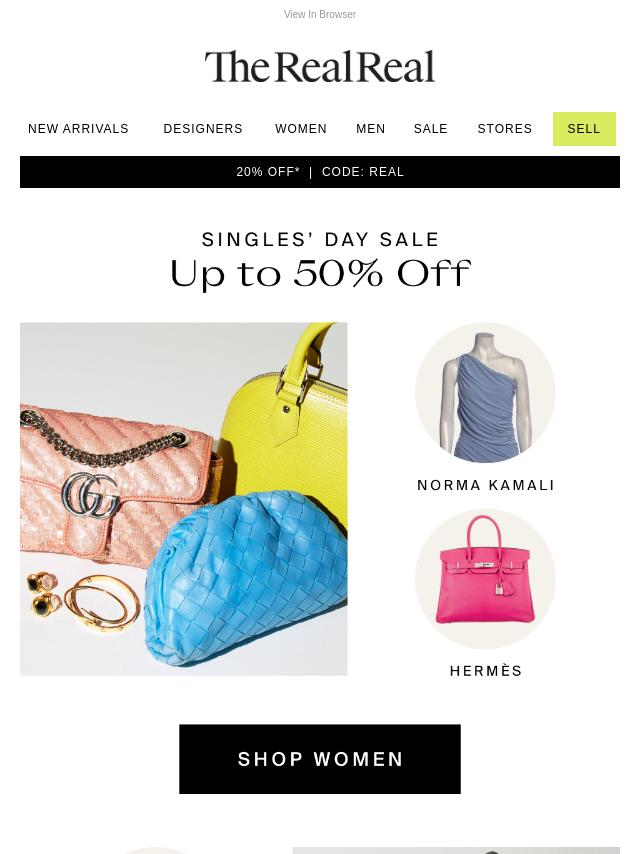
Task: Click the Shop Women button
Action: [320, 759]
